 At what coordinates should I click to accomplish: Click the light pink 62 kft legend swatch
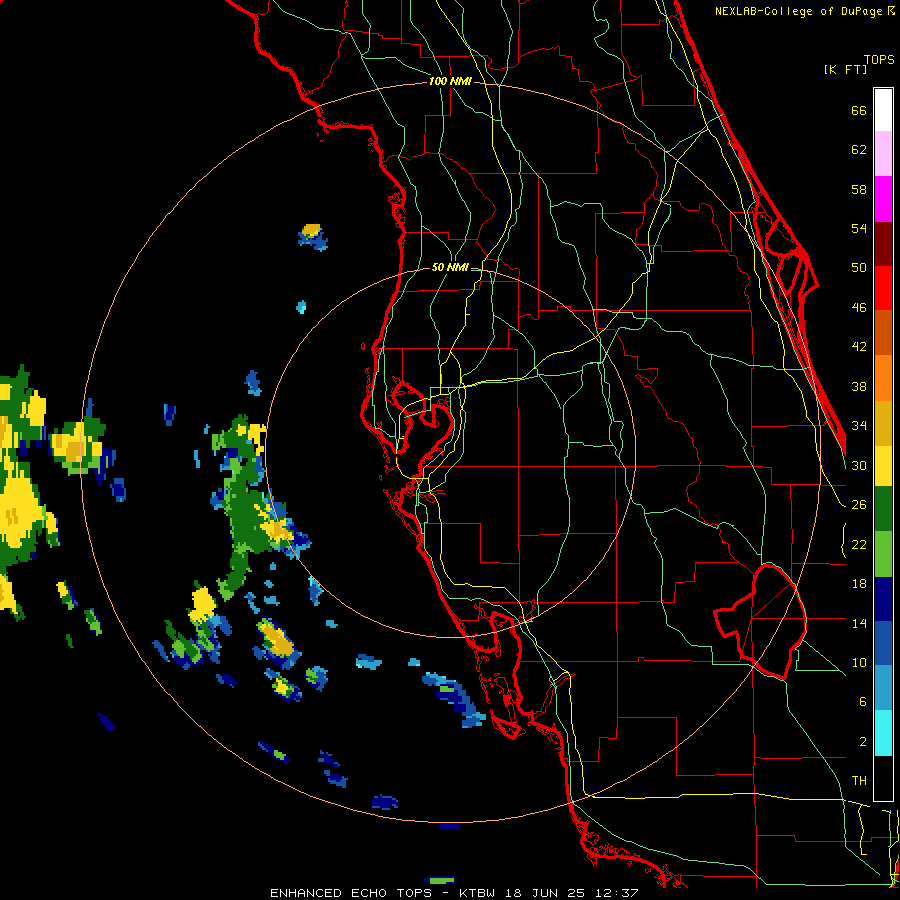click(883, 154)
